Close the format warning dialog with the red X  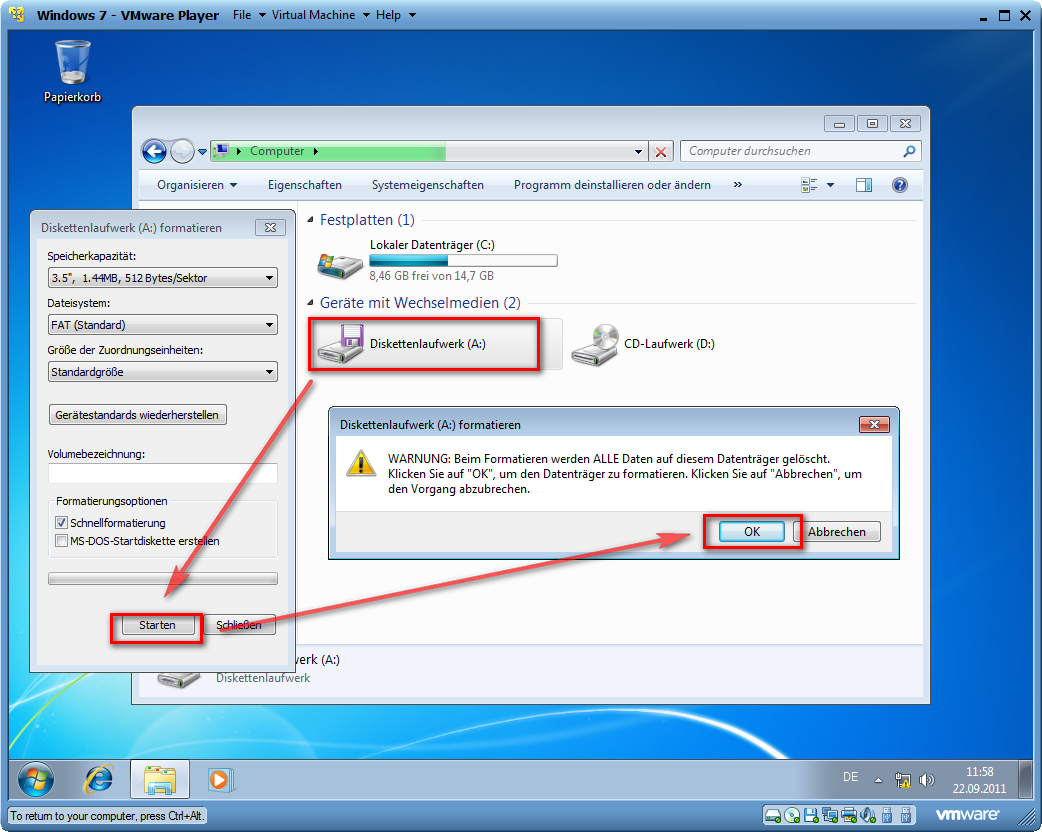pos(875,425)
